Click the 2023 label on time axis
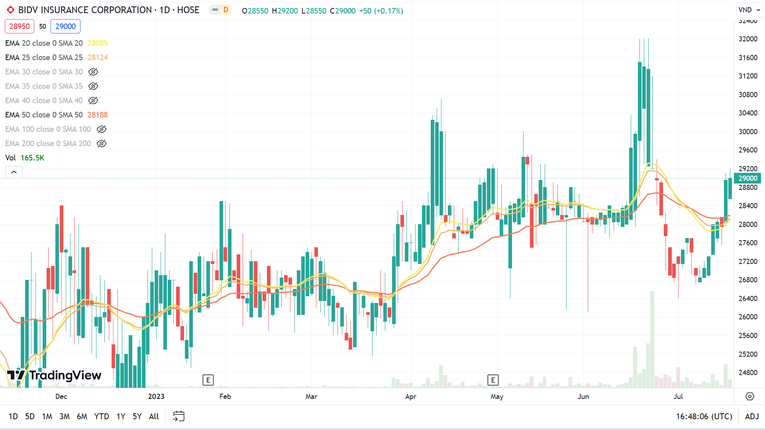765x430 pixels. pyautogui.click(x=156, y=396)
